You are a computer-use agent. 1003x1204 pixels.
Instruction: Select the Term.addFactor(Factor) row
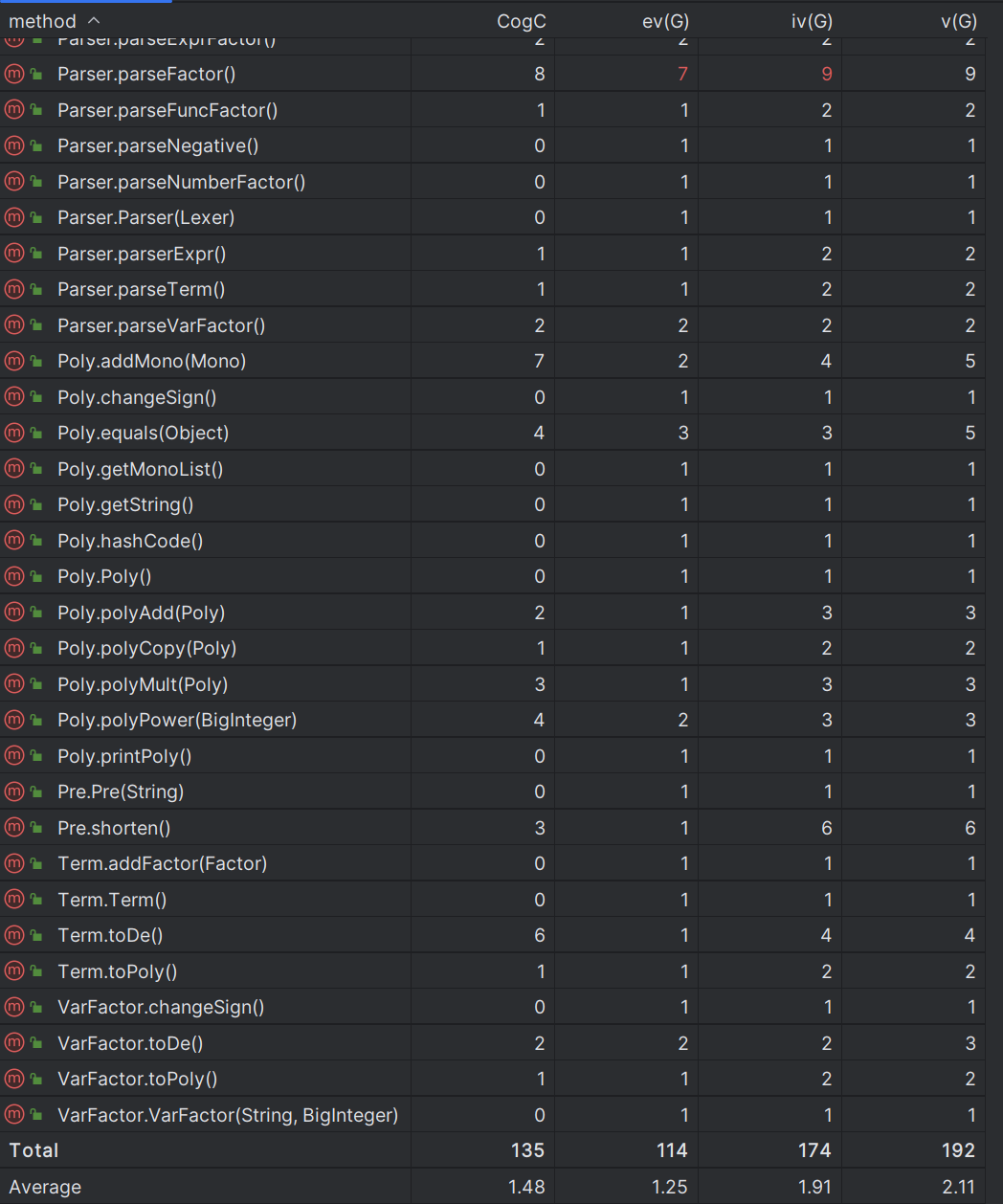click(501, 863)
